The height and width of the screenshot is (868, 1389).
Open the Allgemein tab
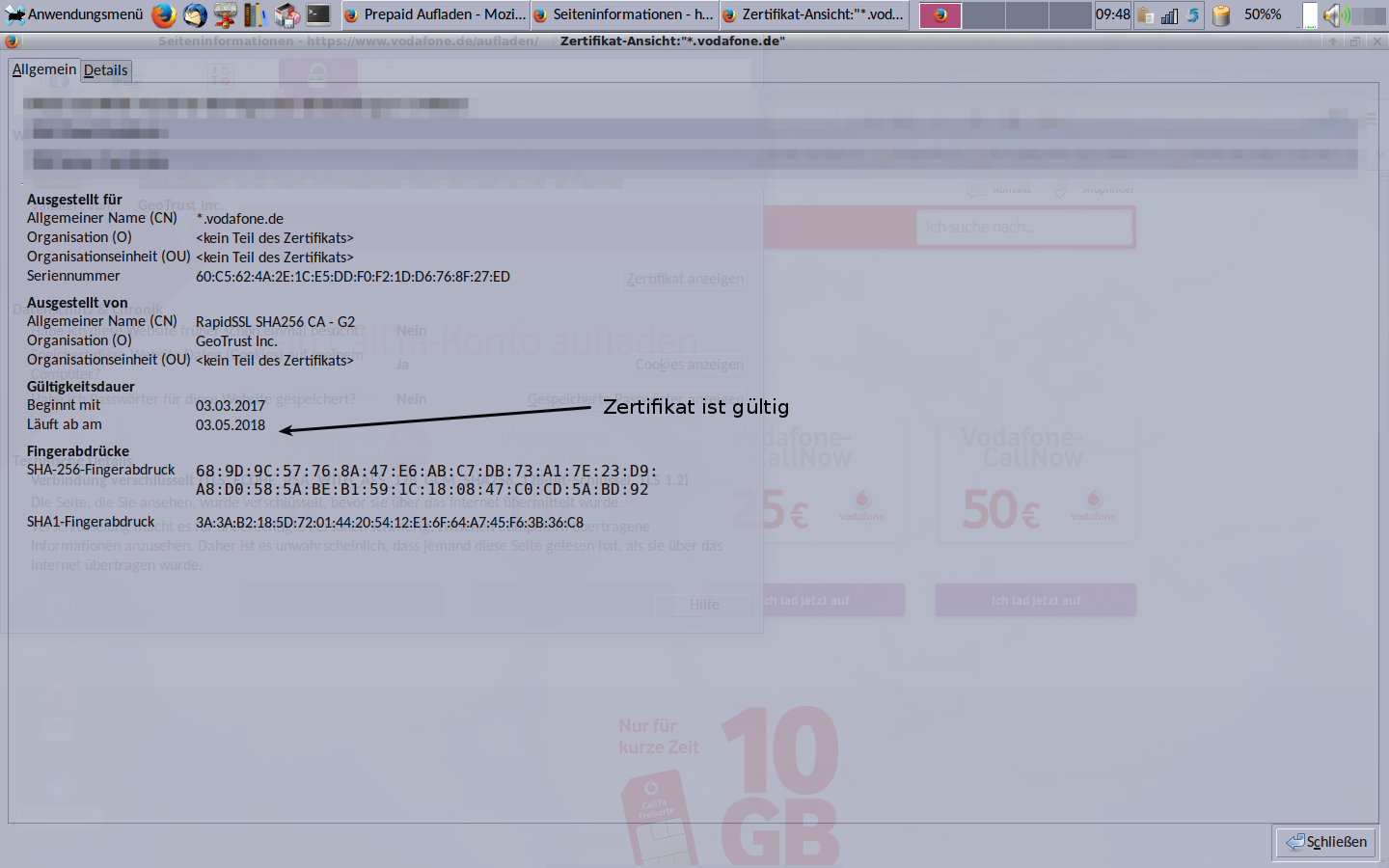[44, 69]
